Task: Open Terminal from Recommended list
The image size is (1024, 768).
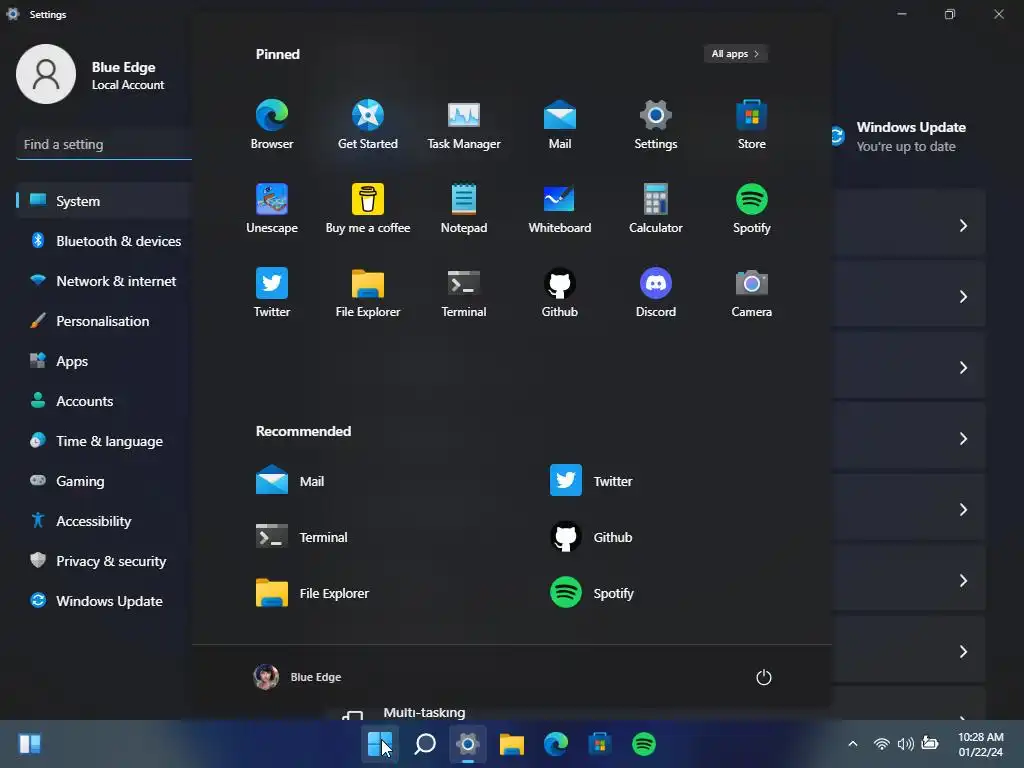Action: [x=302, y=537]
